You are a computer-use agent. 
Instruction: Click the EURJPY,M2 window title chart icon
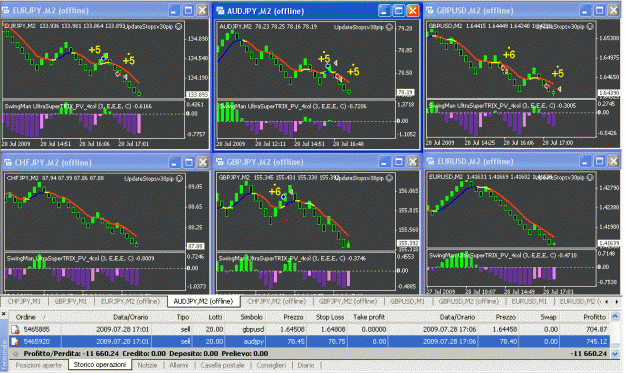coord(6,10)
